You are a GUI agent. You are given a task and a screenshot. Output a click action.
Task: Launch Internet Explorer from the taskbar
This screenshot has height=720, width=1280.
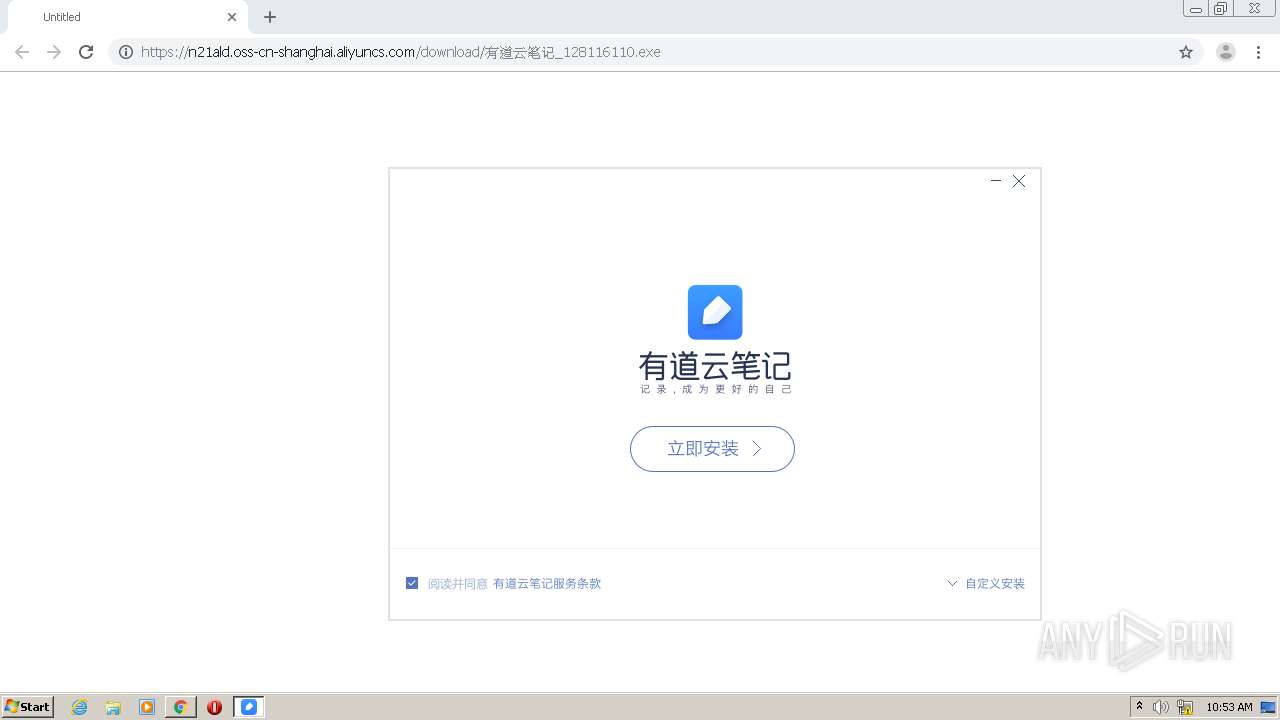80,707
